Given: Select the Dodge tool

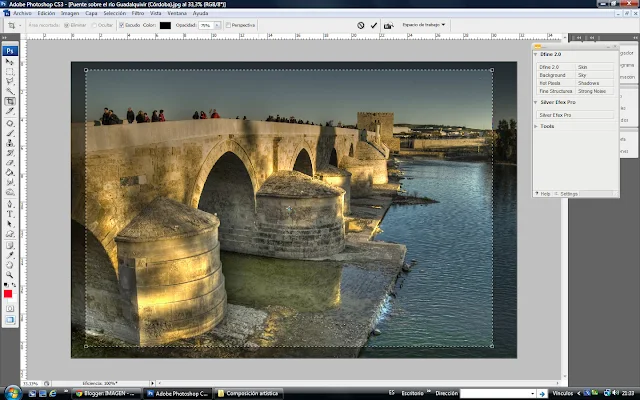Looking at the screenshot, I should tap(10, 192).
